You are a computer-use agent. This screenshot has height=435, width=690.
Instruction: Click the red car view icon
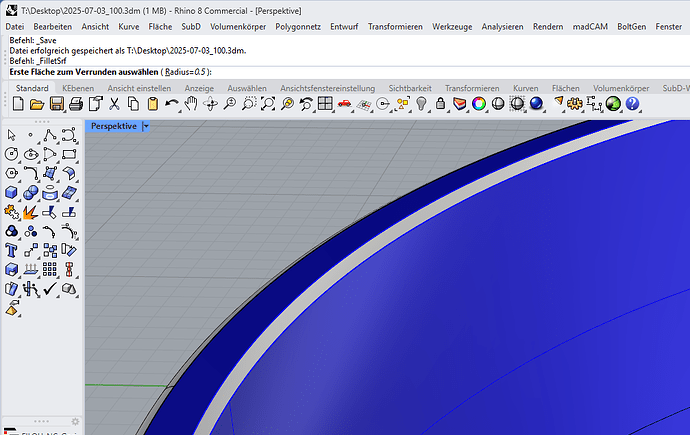coord(345,104)
